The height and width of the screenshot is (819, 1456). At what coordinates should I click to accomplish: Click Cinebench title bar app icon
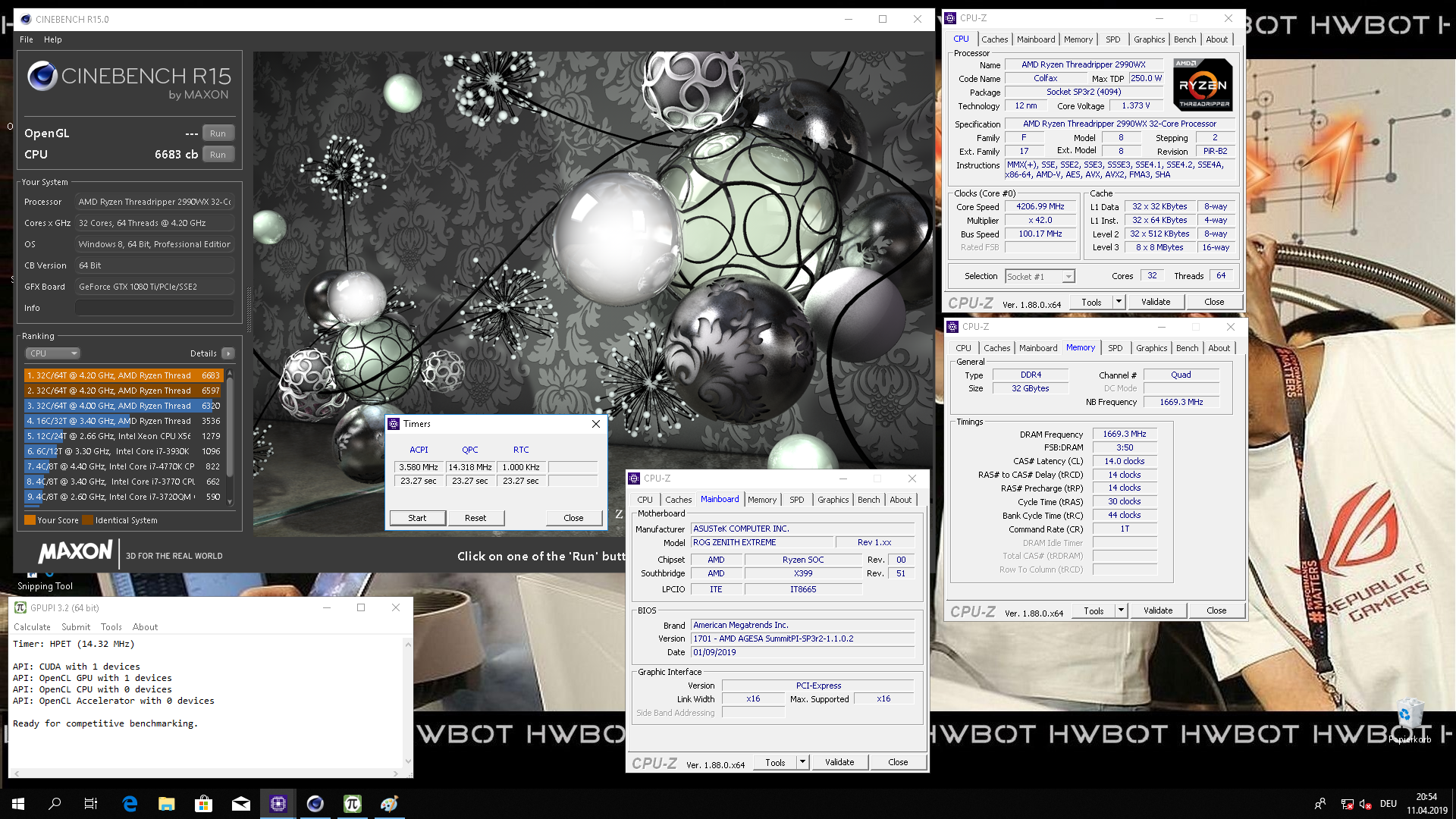[x=25, y=19]
